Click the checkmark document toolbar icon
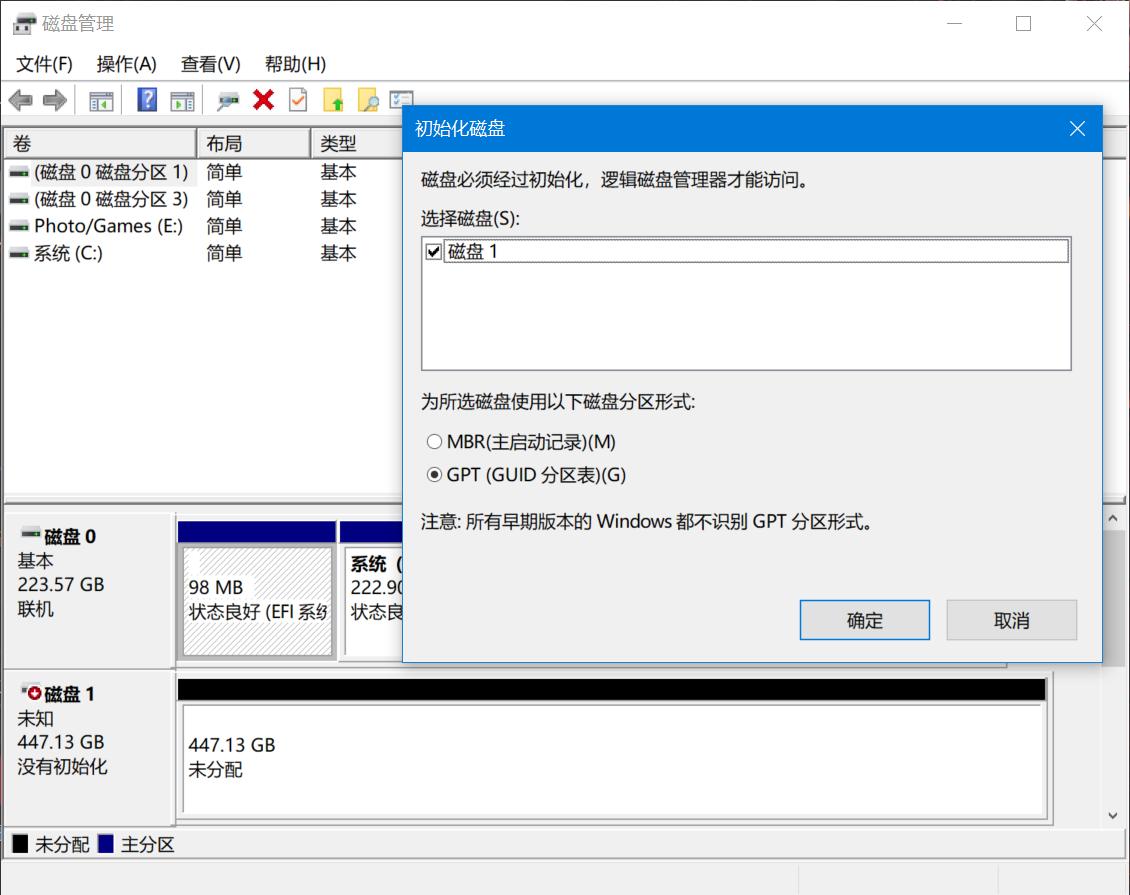 tap(297, 100)
